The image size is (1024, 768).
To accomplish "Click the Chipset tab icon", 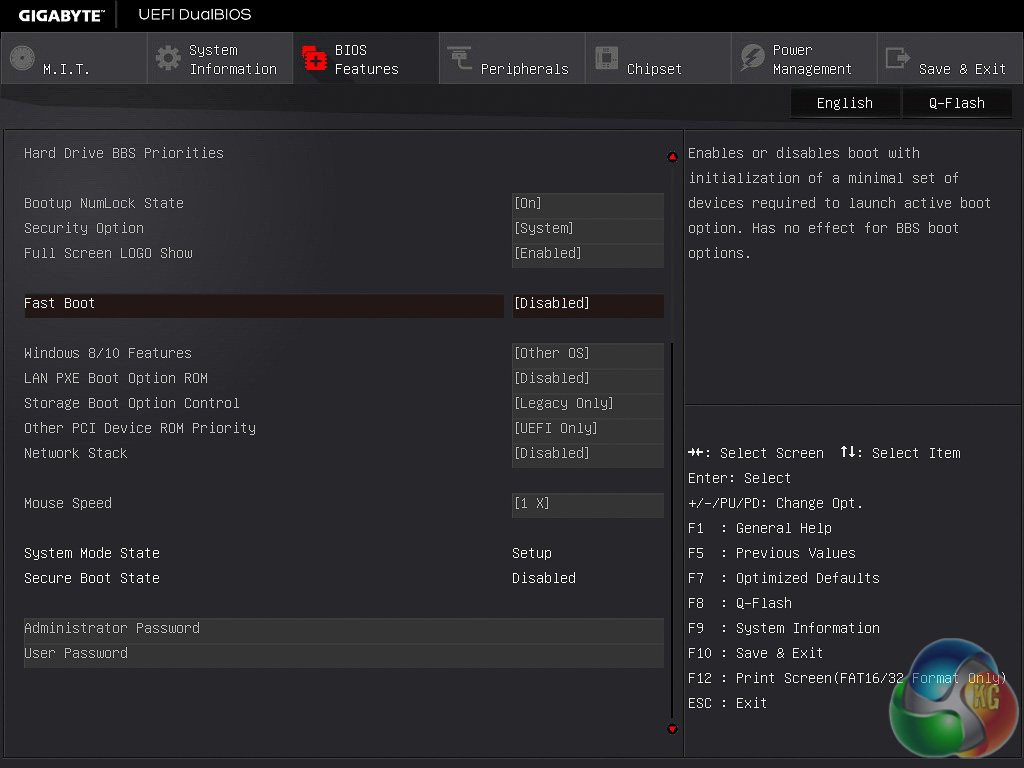I will point(606,58).
